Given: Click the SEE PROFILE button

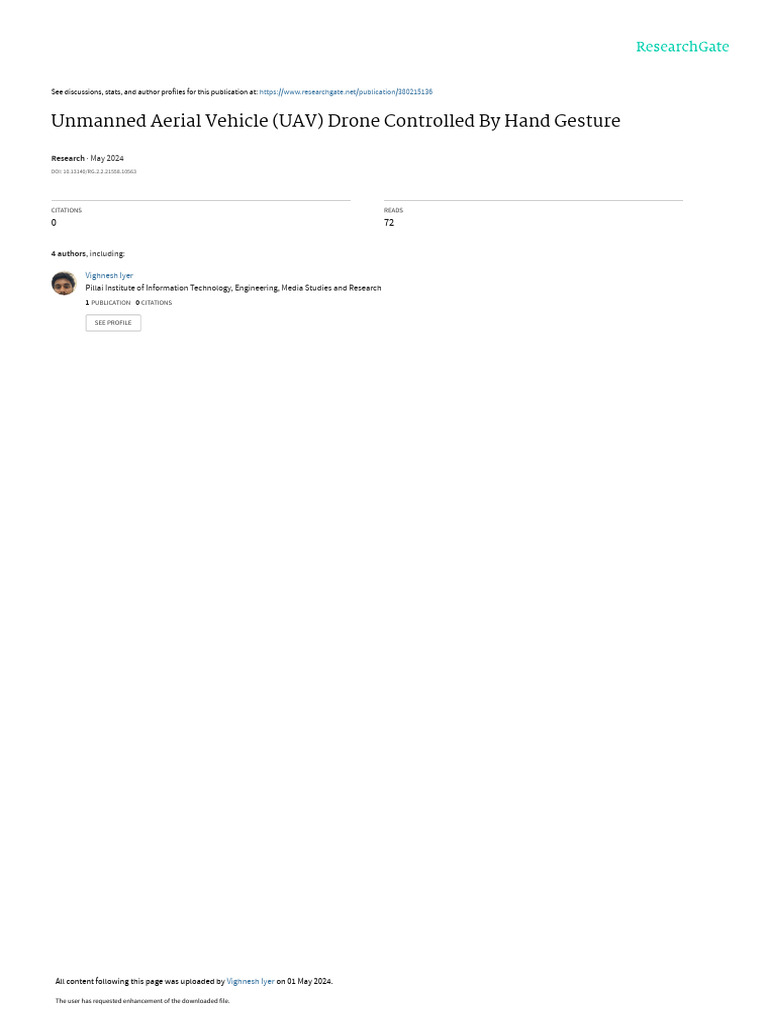Looking at the screenshot, I should click(x=113, y=323).
